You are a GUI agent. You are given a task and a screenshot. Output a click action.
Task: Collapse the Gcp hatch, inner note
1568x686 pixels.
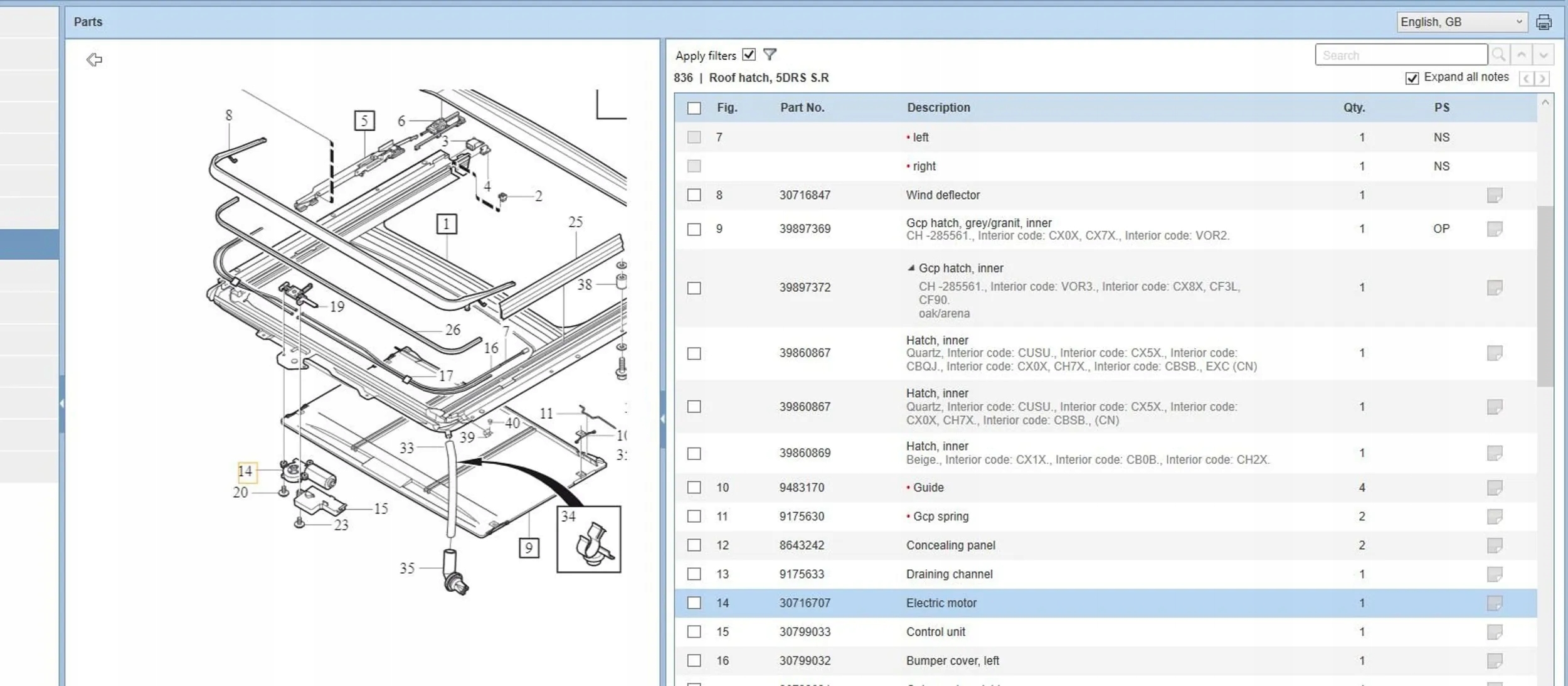(x=911, y=268)
